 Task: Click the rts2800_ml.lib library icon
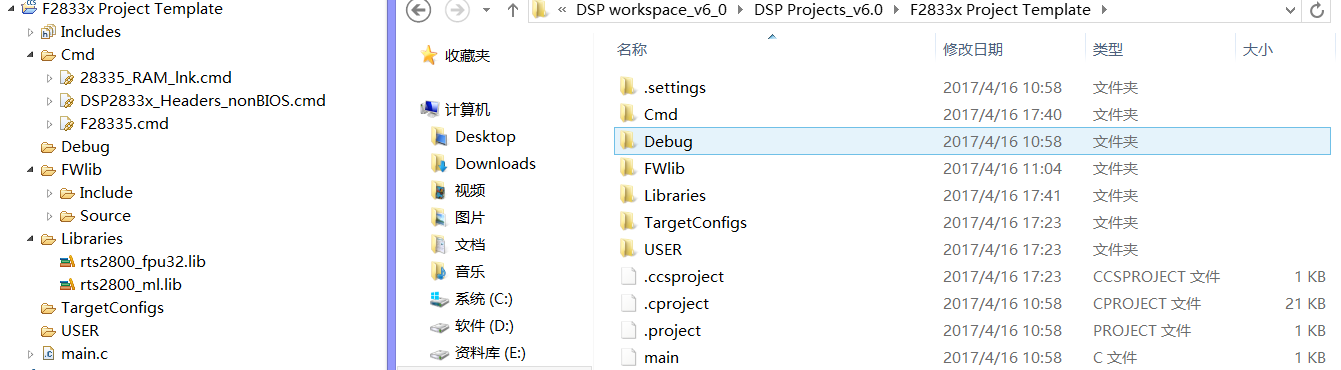click(x=67, y=285)
